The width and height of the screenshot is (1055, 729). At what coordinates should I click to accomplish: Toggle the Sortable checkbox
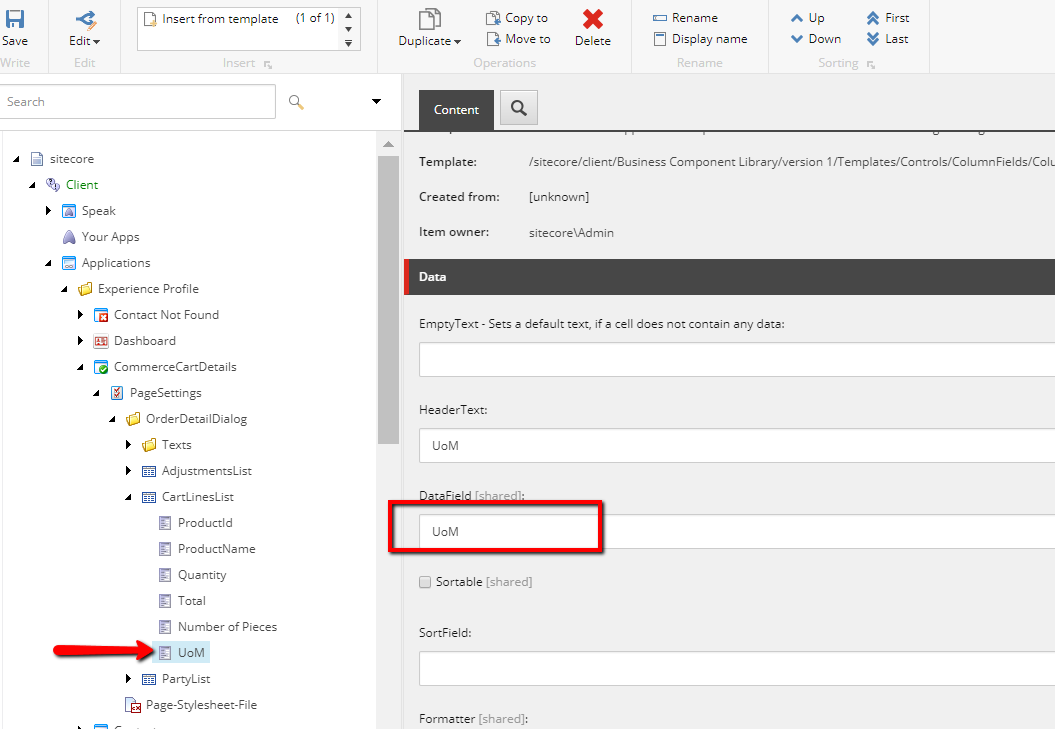pos(425,582)
